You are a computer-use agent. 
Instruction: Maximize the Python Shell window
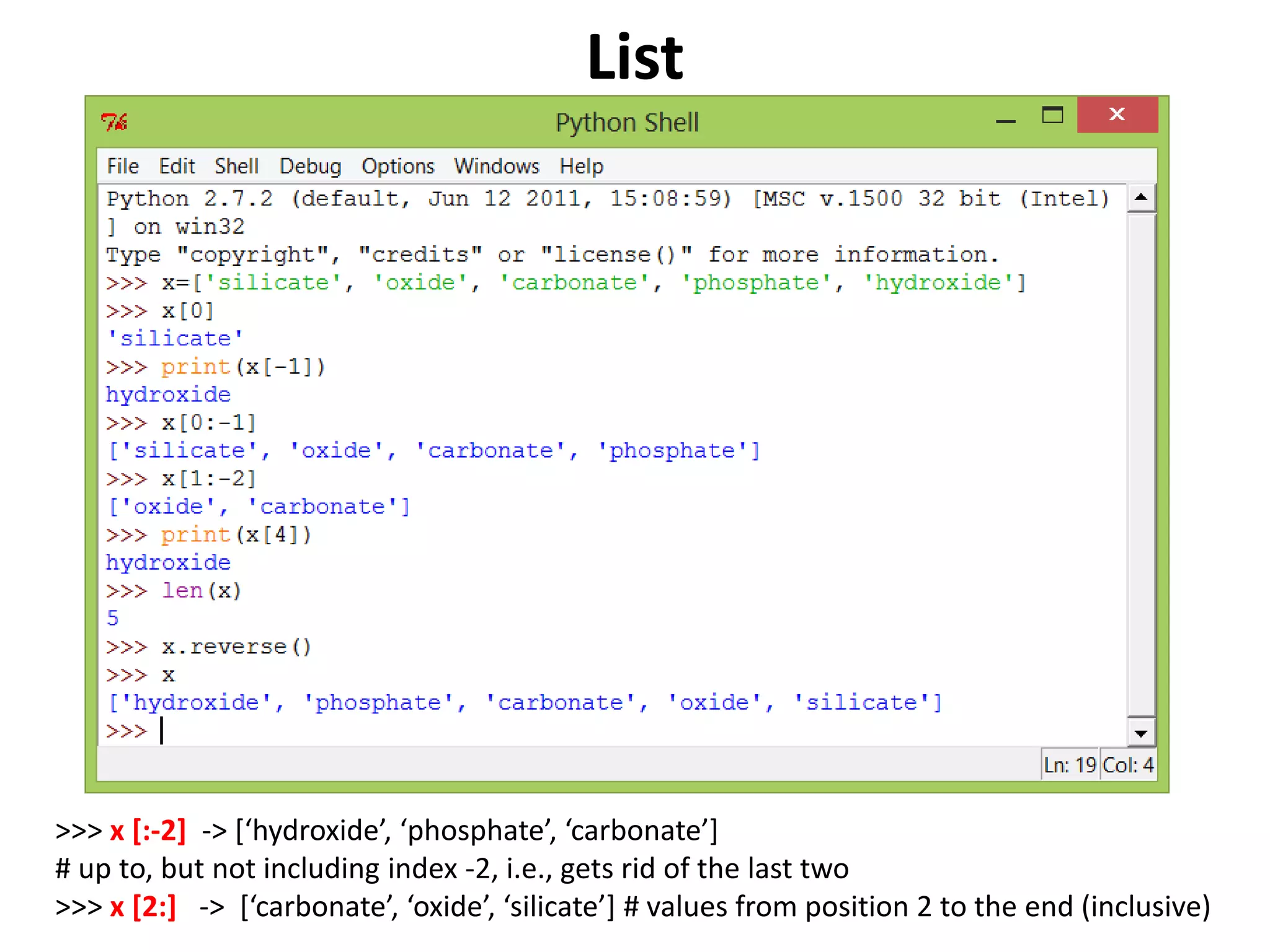(1052, 115)
